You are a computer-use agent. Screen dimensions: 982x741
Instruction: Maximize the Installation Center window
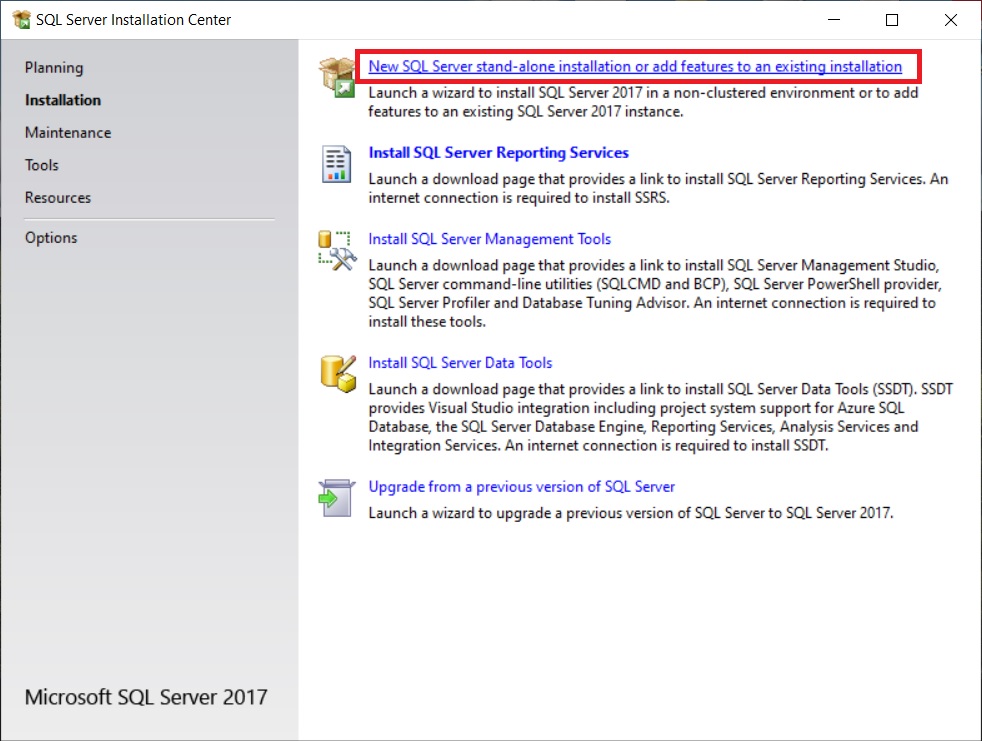(x=892, y=20)
